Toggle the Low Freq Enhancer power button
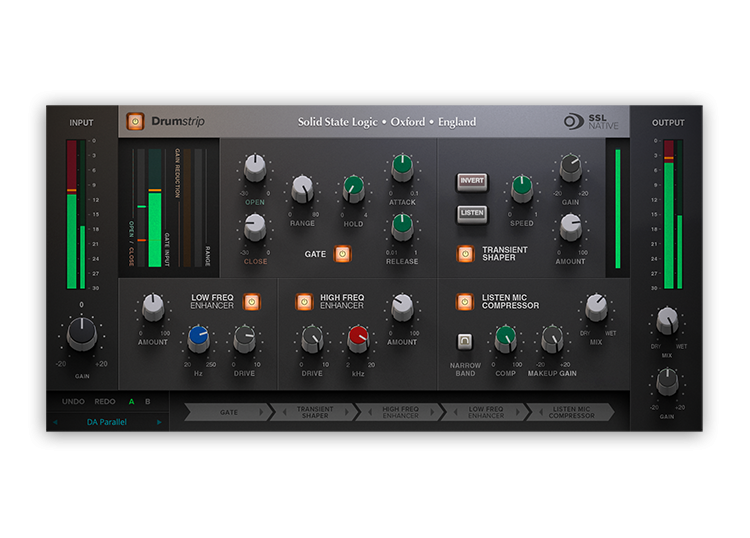Viewport: 750px width, 538px height. coord(252,302)
